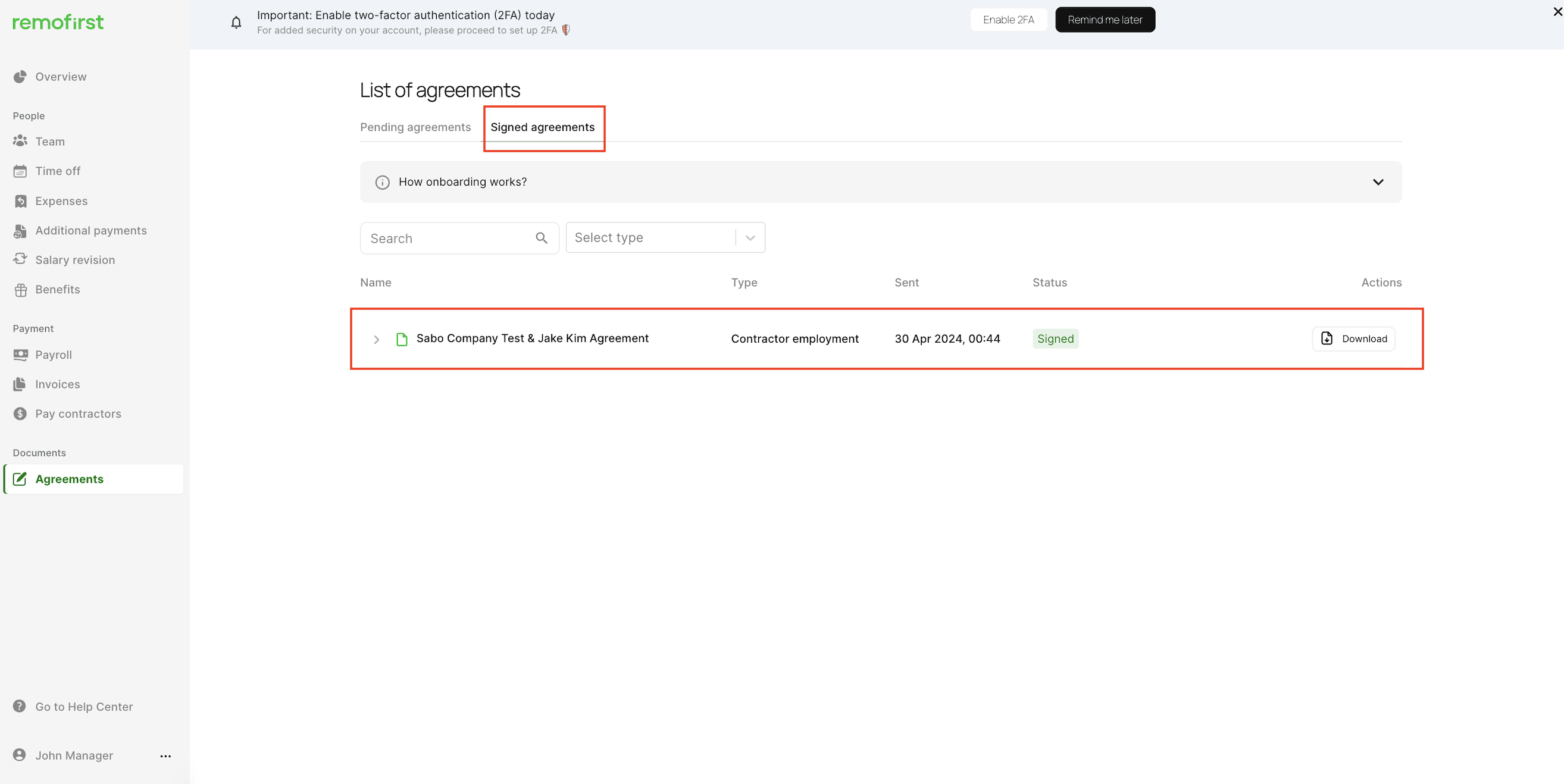Image resolution: width=1564 pixels, height=784 pixels.
Task: Click the Time off calendar icon
Action: 20,171
